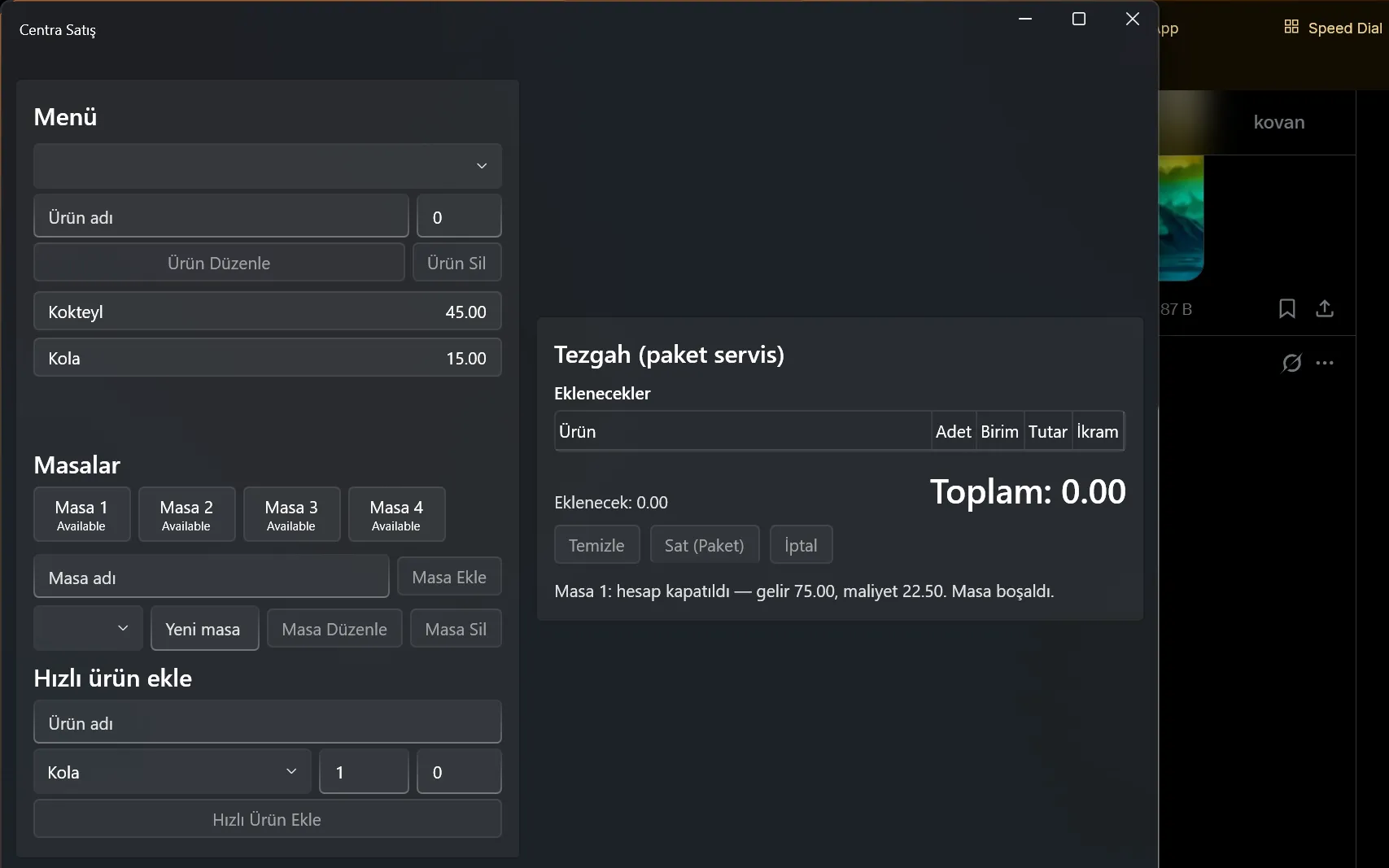Click the Ürün Düzenle button
The width and height of the screenshot is (1389, 868).
tap(219, 263)
